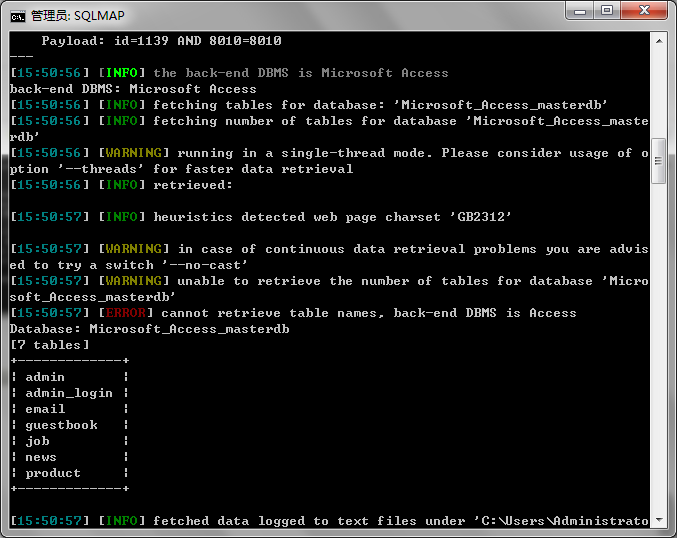Click the 'job' table name

point(37,441)
